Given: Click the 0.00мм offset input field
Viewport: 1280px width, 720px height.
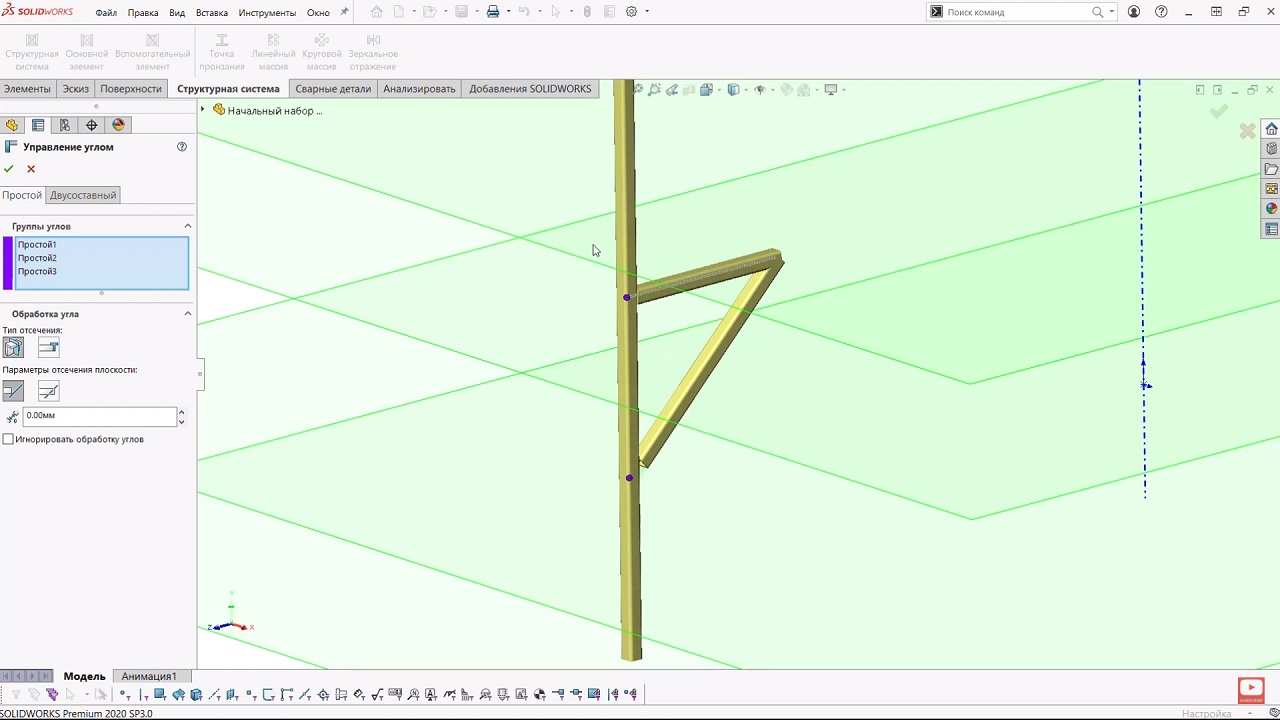Looking at the screenshot, I should pos(98,415).
